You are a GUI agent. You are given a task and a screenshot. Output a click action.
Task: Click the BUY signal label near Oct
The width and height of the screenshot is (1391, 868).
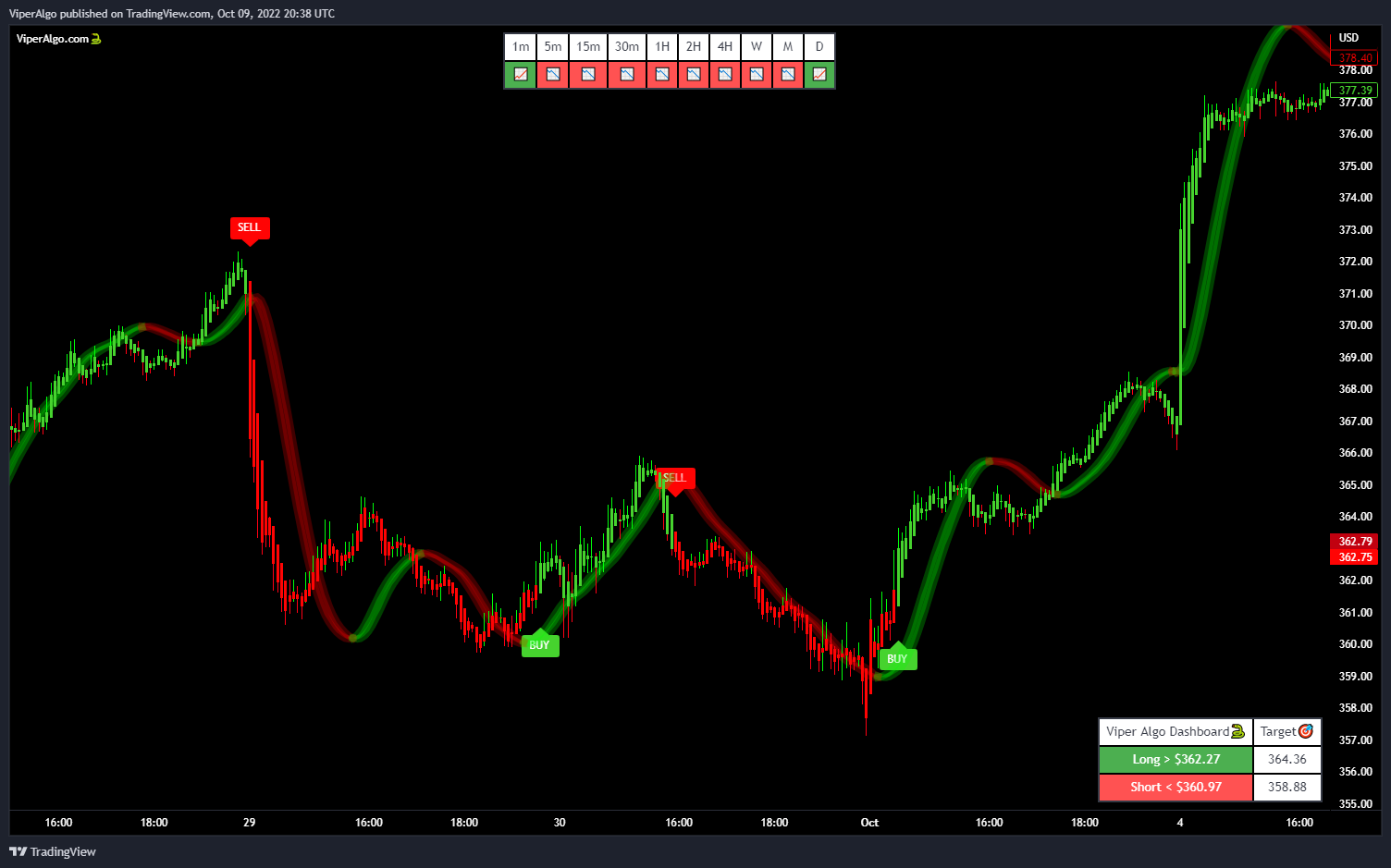tap(897, 658)
